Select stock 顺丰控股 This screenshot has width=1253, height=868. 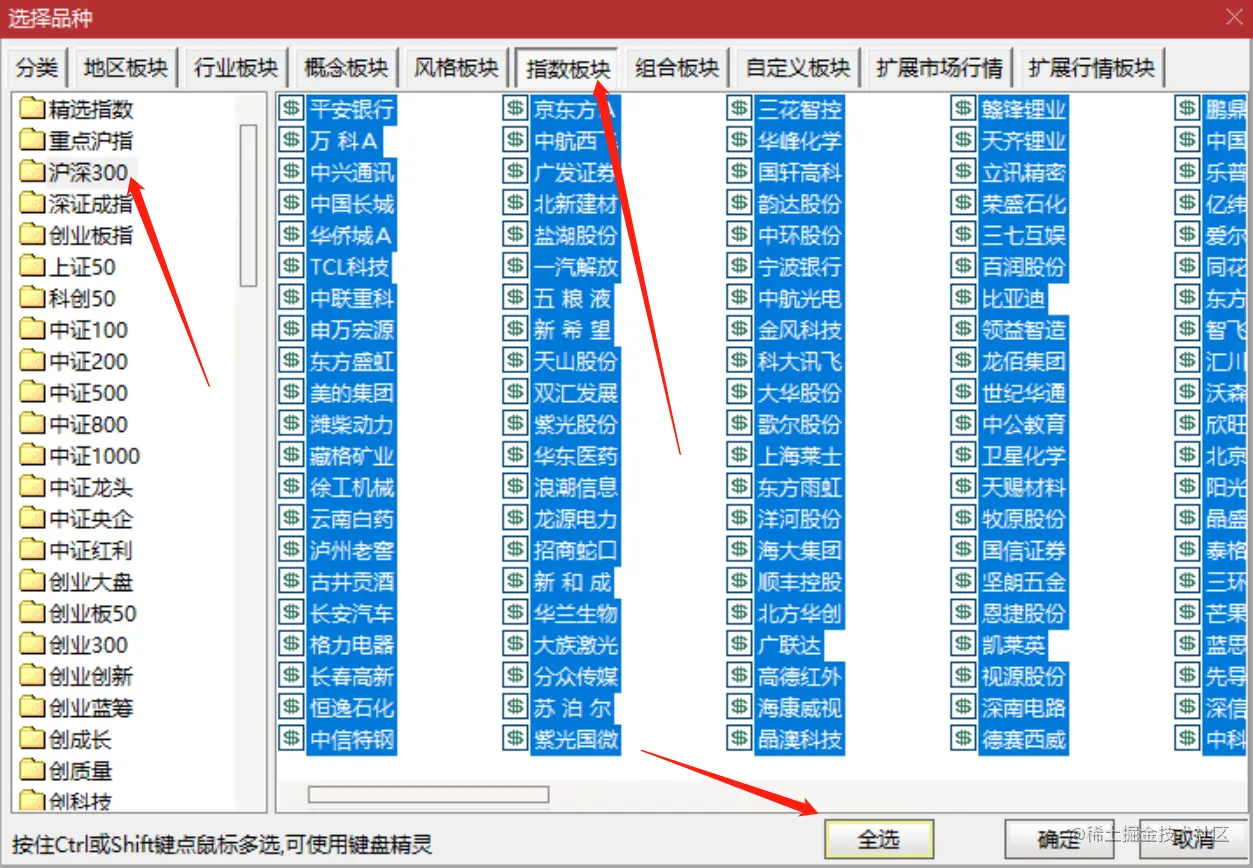[799, 582]
